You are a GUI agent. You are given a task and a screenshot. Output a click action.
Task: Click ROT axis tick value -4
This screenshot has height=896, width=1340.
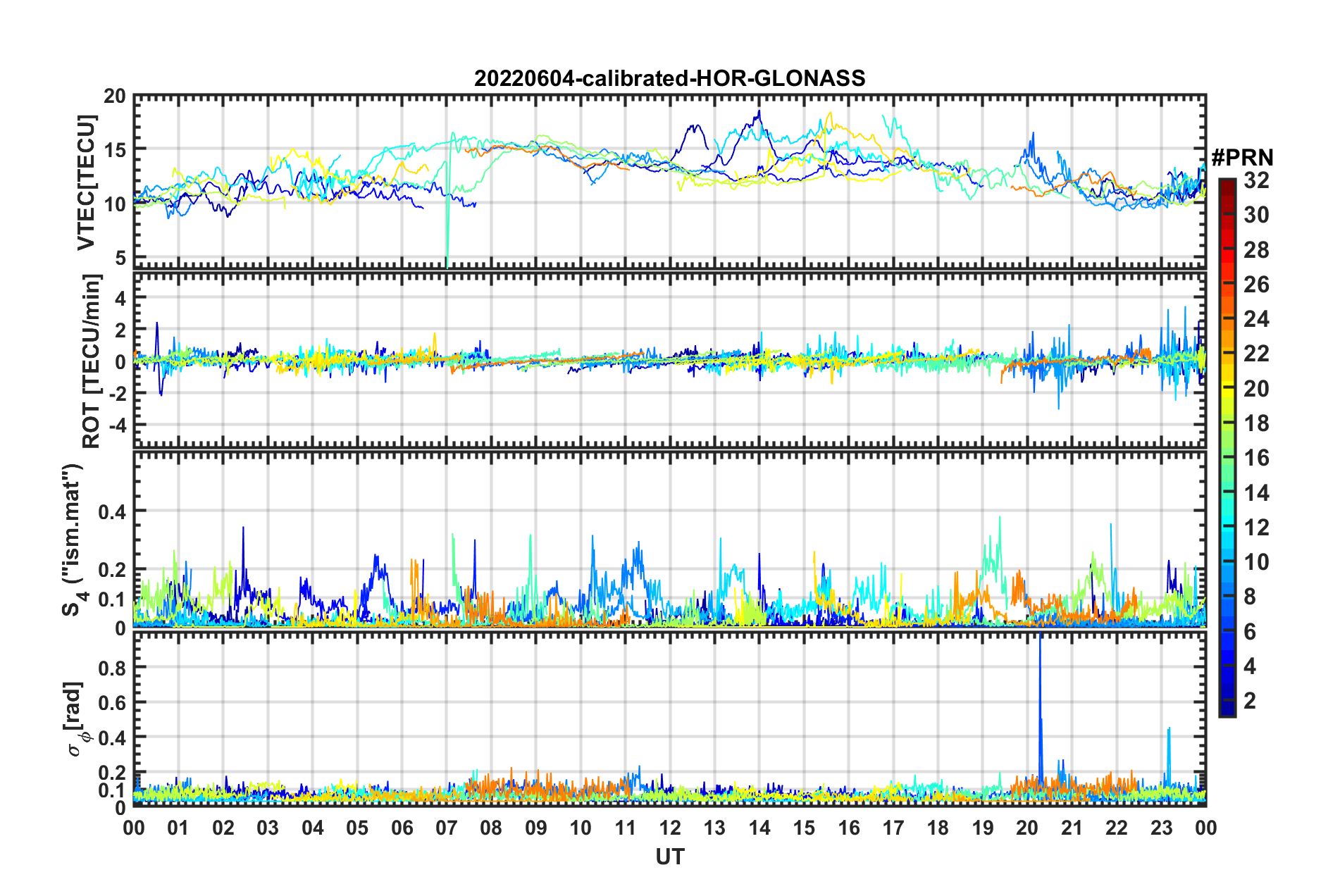click(117, 425)
